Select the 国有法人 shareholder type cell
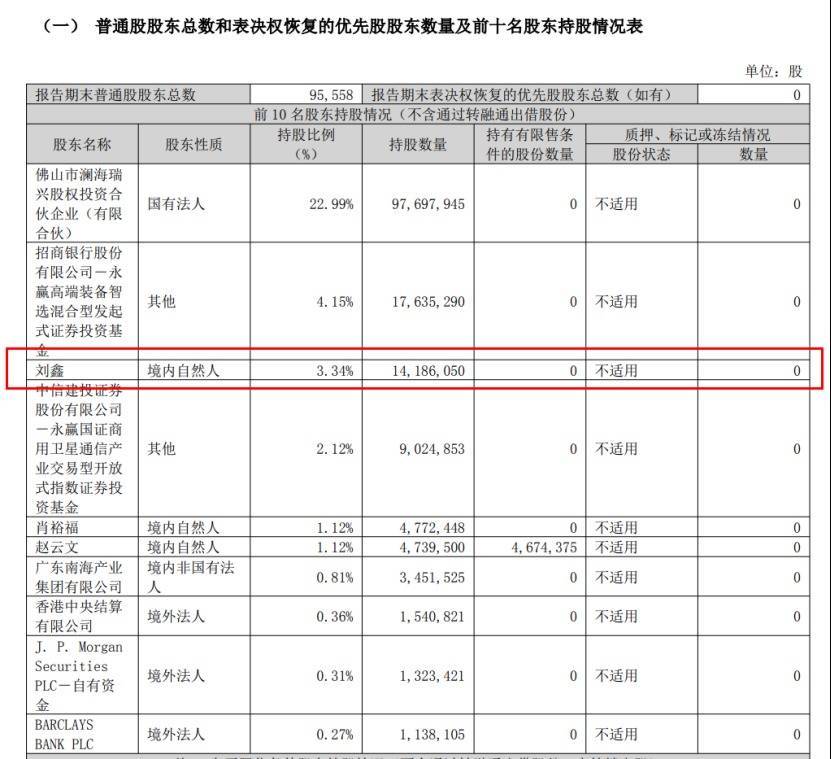Image resolution: width=831 pixels, height=759 pixels. [x=176, y=204]
